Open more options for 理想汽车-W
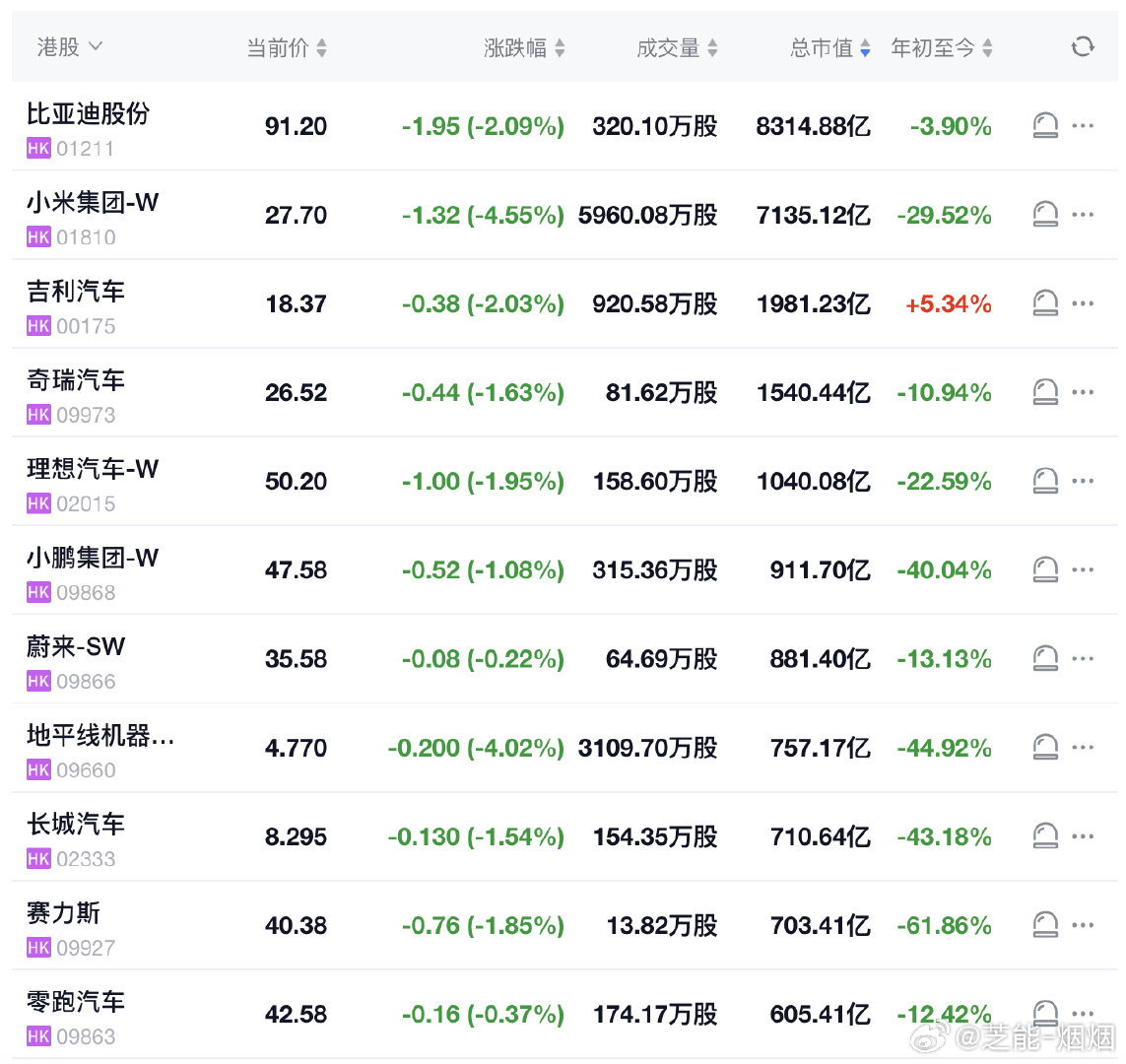The width and height of the screenshot is (1126, 1064). pos(1083,481)
